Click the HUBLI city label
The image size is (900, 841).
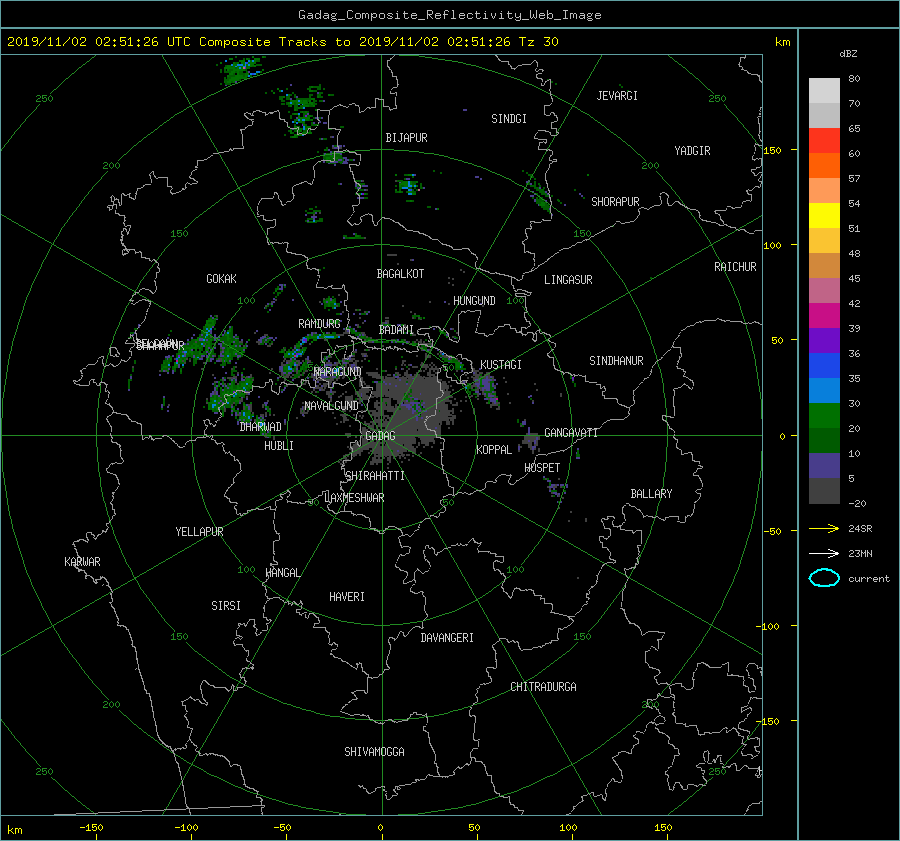[x=279, y=446]
